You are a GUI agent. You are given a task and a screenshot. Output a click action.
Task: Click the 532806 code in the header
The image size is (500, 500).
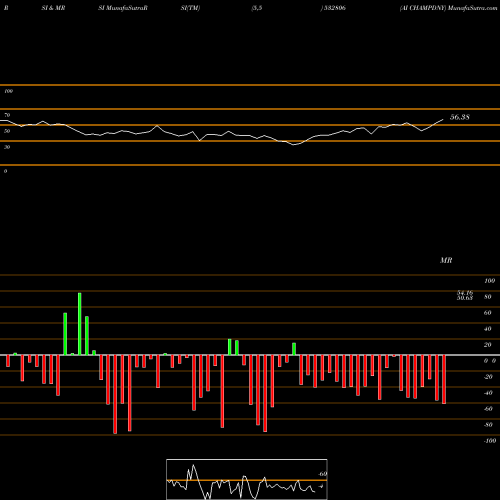pyautogui.click(x=335, y=8)
